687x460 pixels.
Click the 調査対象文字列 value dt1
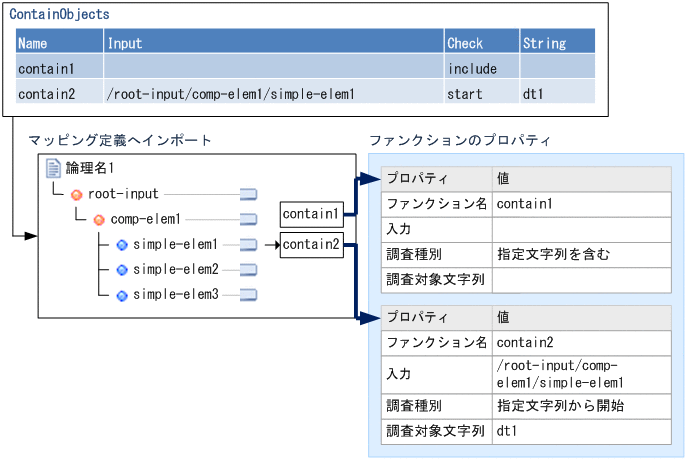pyautogui.click(x=508, y=431)
